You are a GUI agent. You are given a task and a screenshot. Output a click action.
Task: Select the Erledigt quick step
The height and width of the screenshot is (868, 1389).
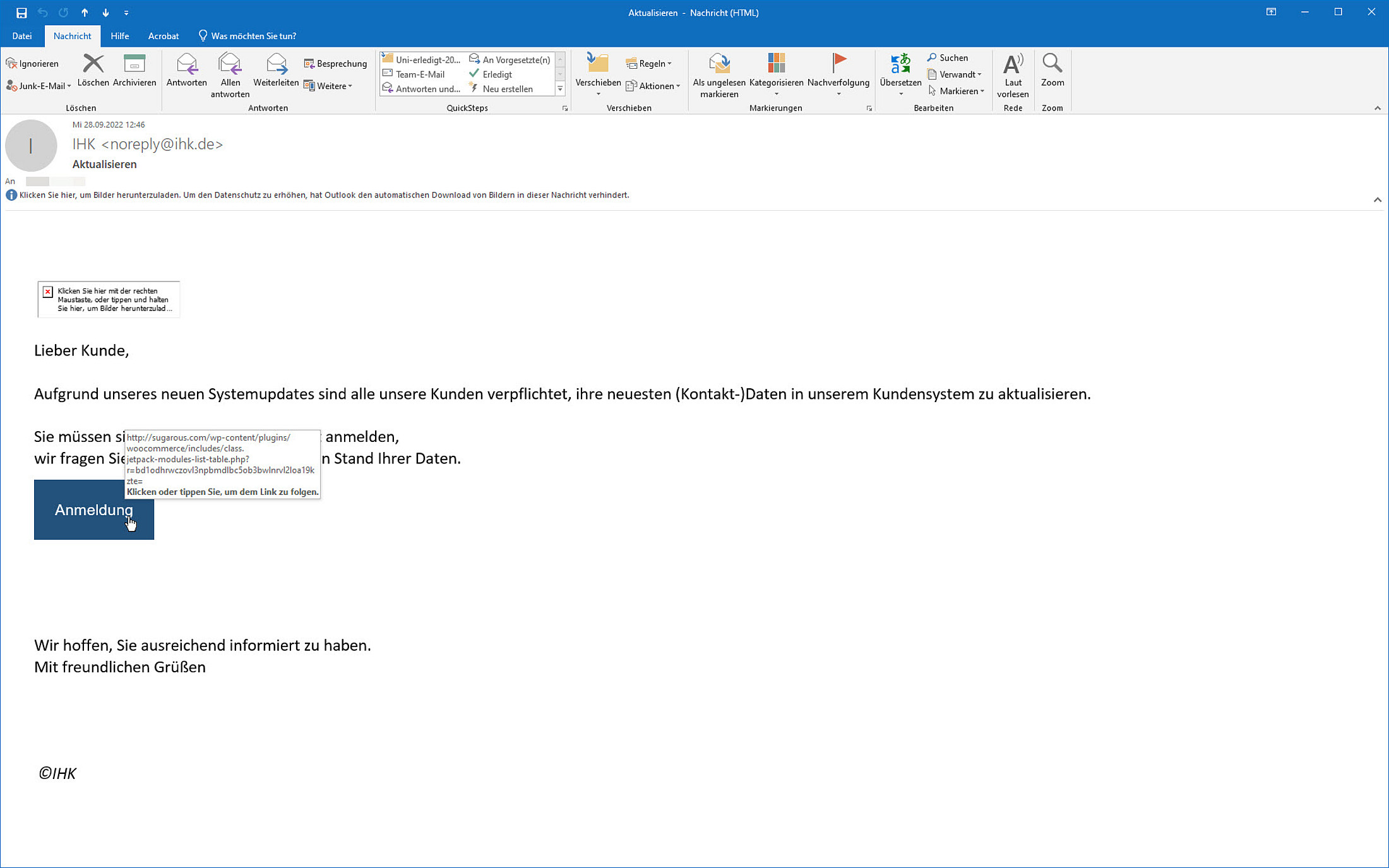(x=497, y=74)
